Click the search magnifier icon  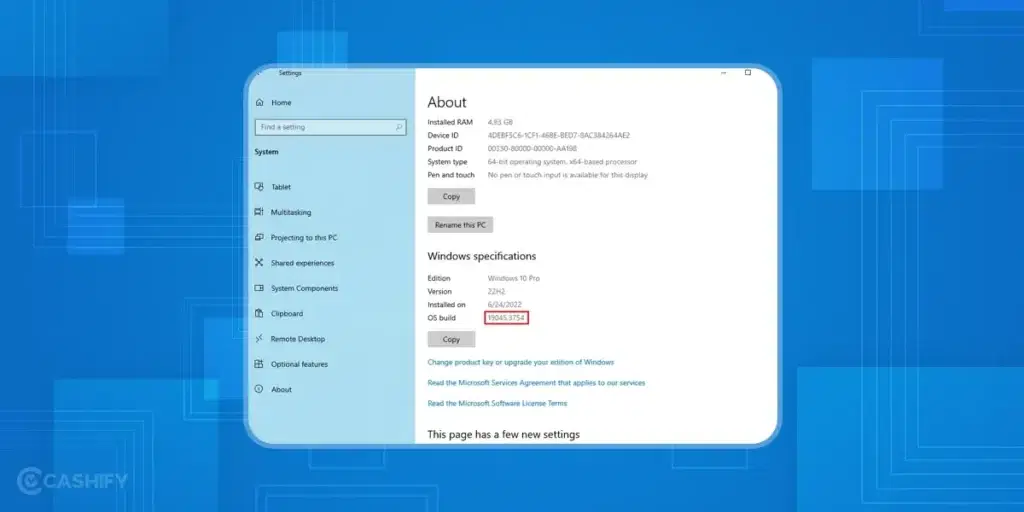[x=398, y=127]
